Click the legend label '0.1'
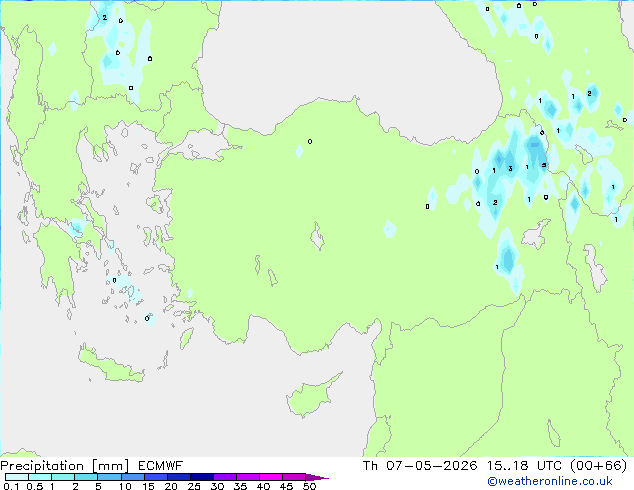 click(x=11, y=486)
